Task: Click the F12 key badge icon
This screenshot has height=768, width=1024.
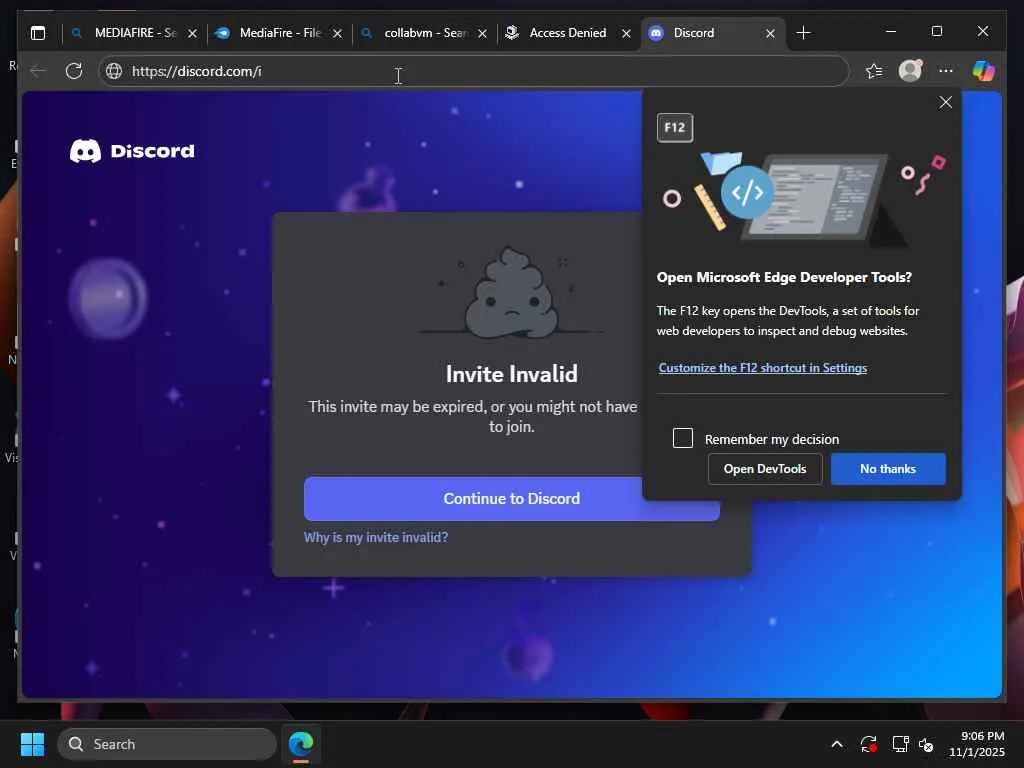Action: point(675,127)
